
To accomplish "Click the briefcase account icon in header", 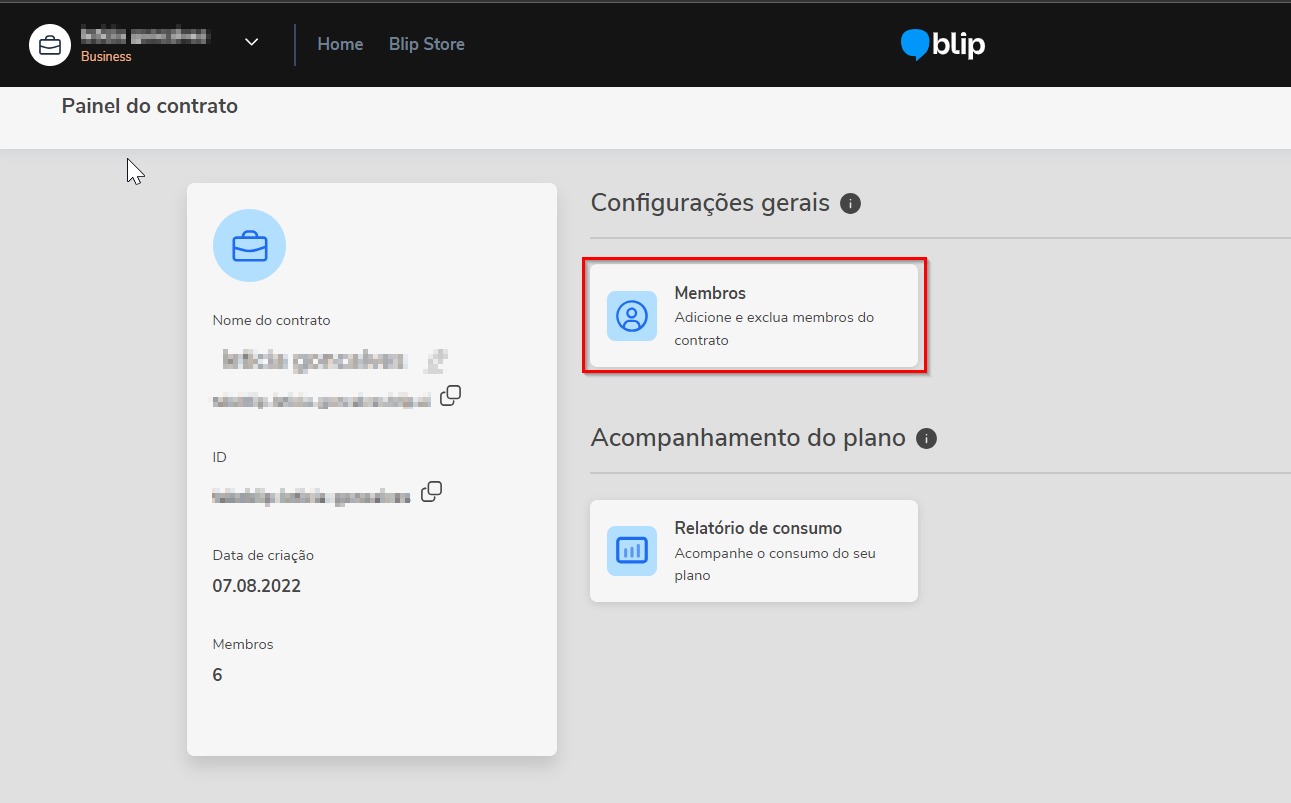I will 50,45.
